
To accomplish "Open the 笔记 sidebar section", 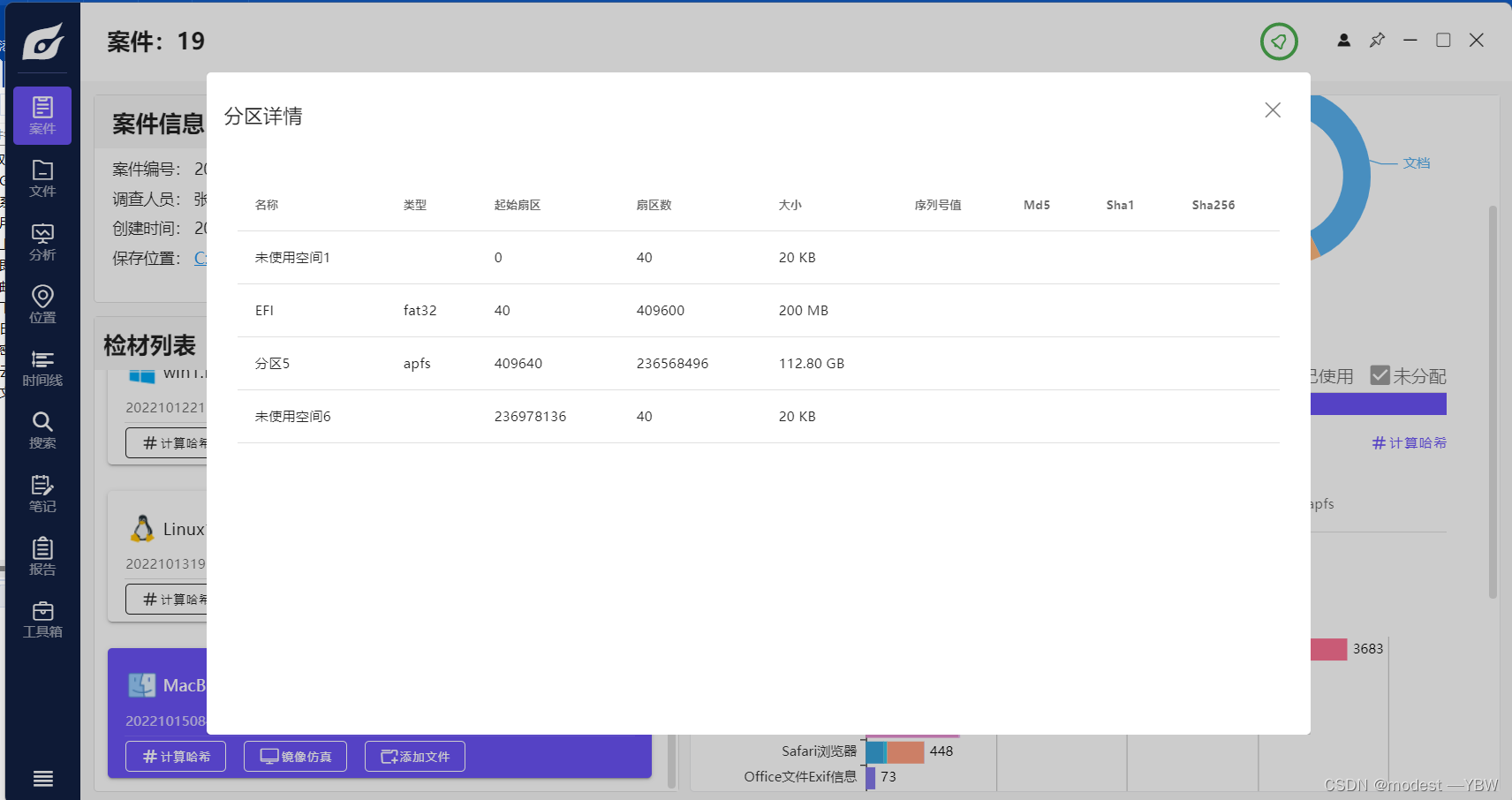I will click(42, 494).
